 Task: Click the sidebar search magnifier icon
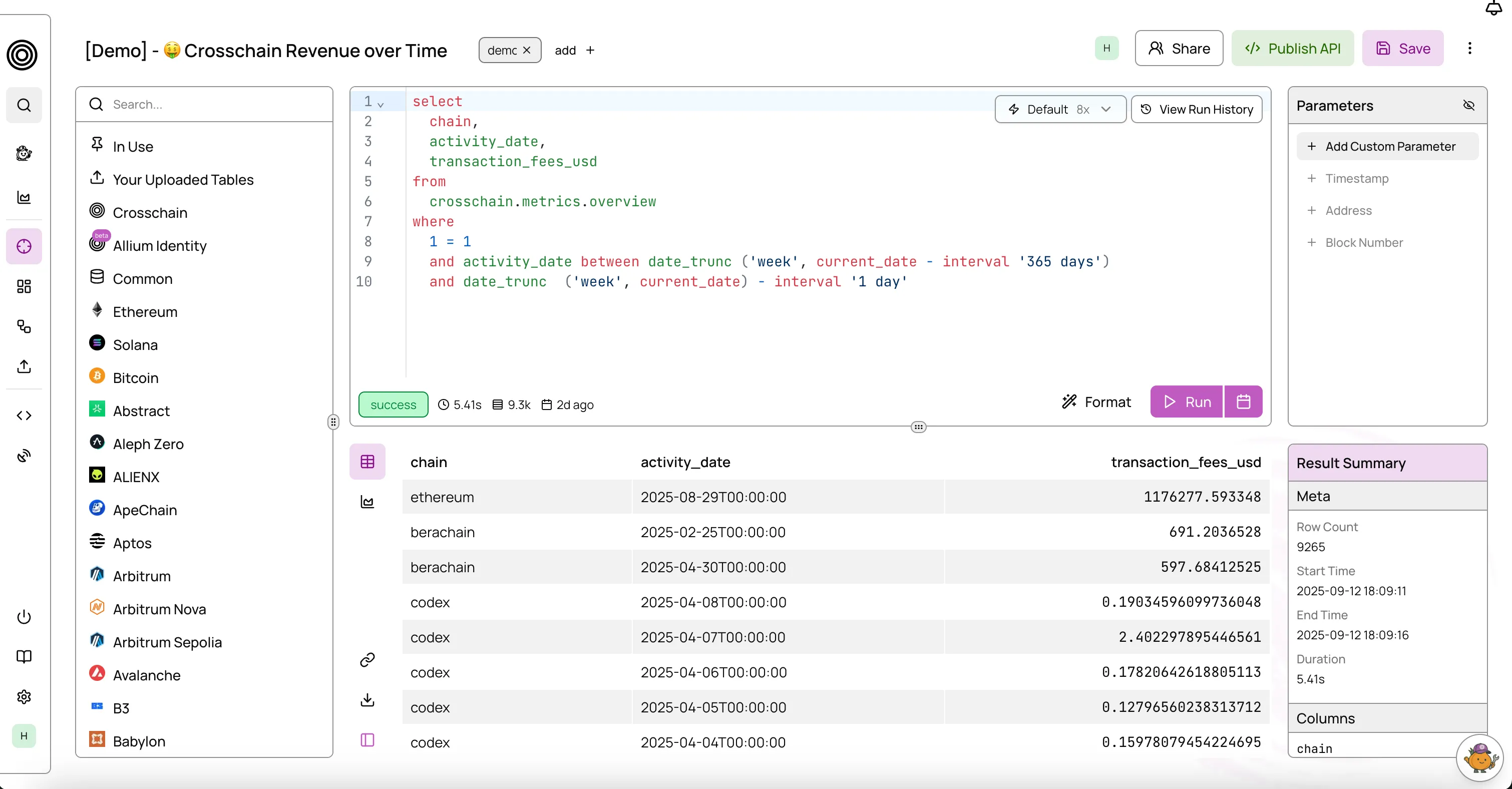(24, 105)
